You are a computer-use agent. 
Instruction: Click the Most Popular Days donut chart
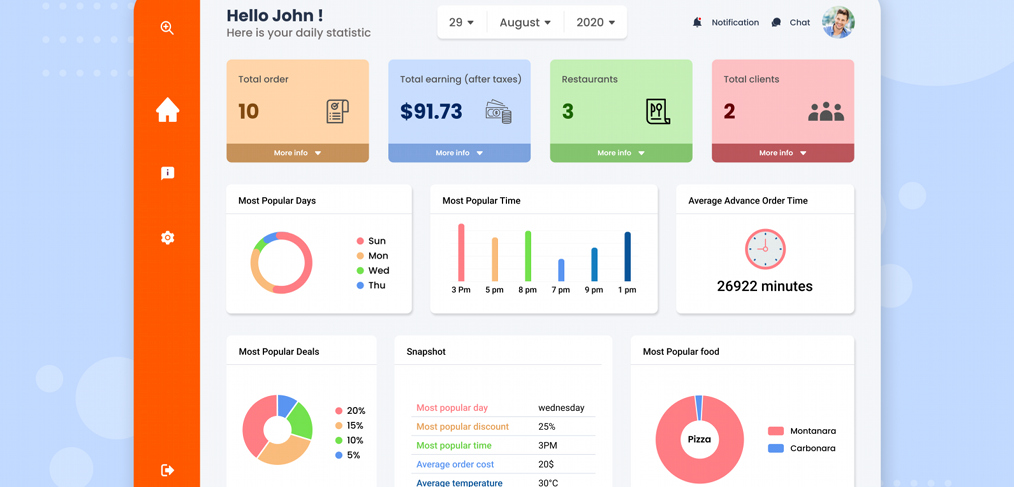click(281, 263)
